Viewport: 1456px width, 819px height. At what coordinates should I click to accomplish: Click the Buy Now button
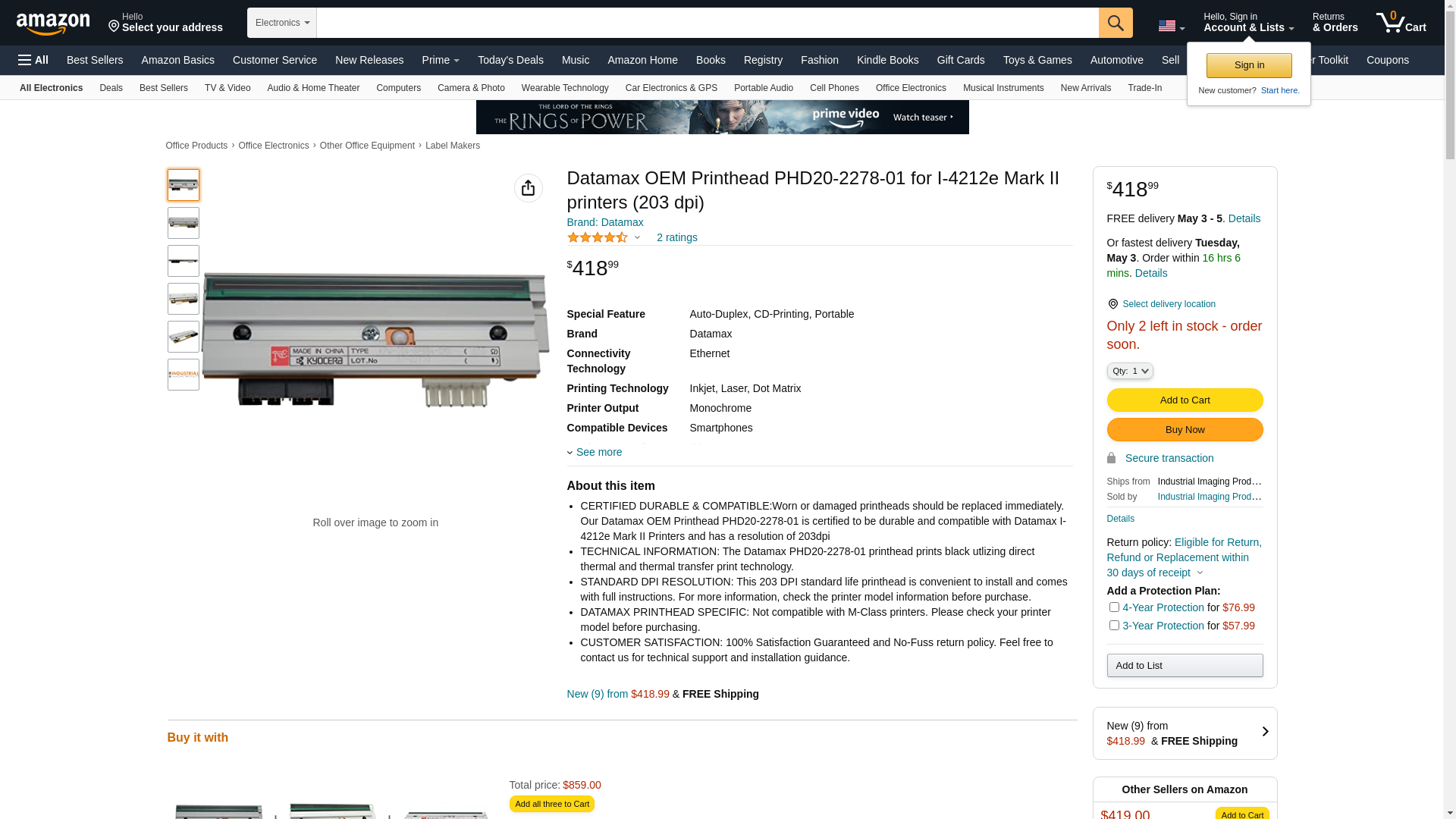[x=1185, y=430]
